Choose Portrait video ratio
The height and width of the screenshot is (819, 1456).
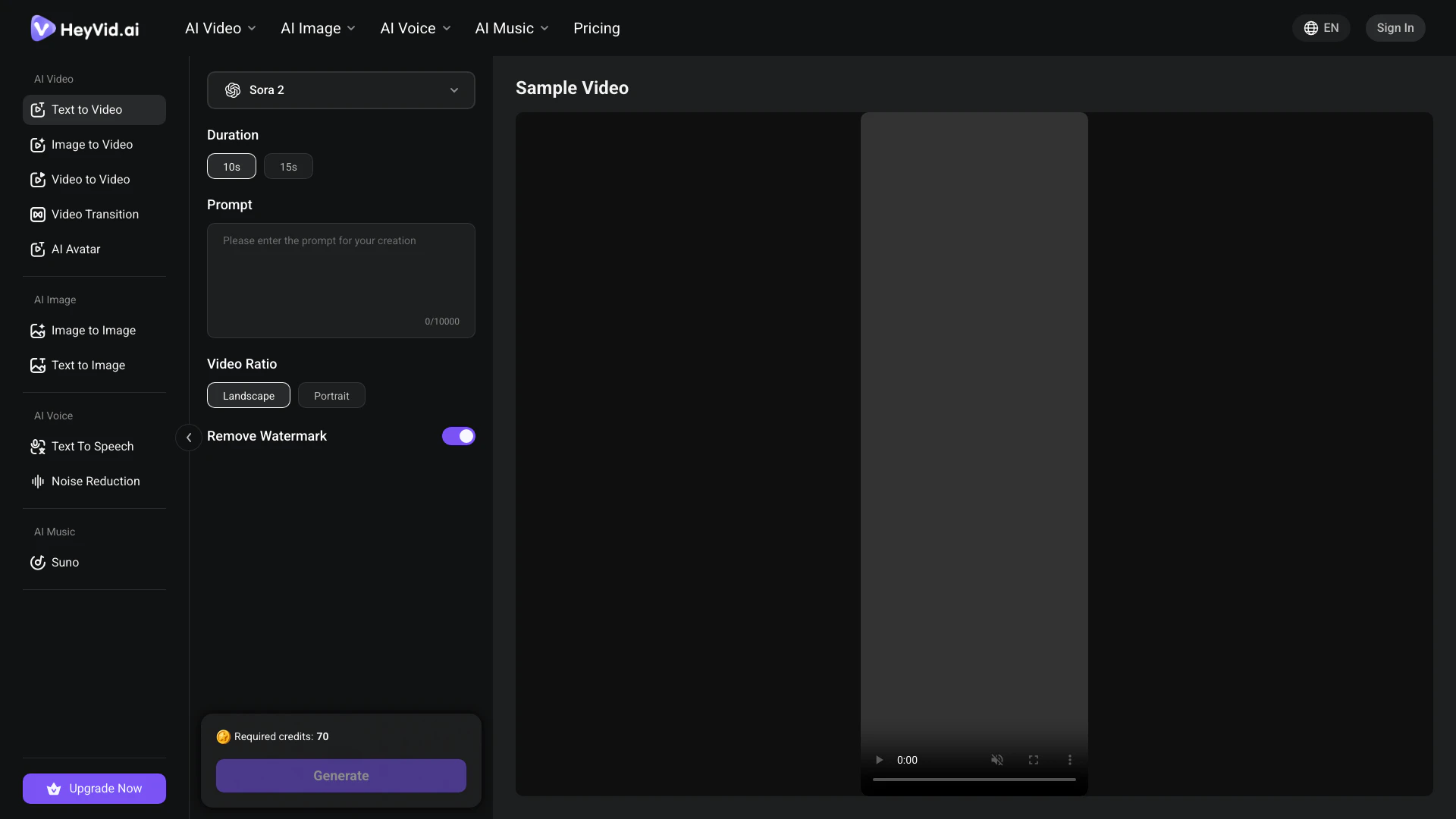pyautogui.click(x=331, y=396)
